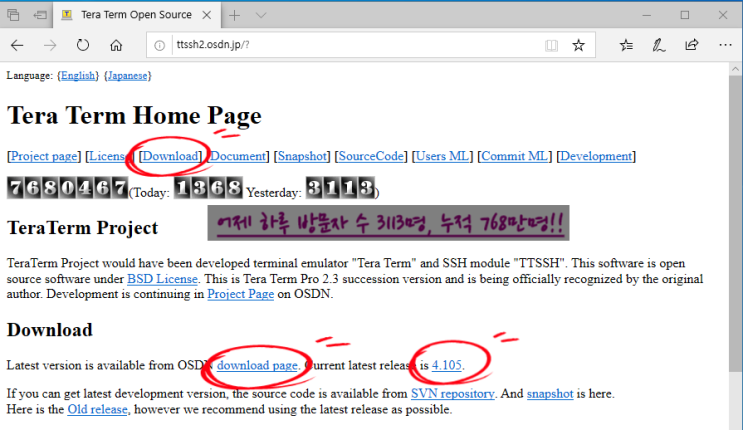Click the Tera Term Home Page heading

point(134,115)
